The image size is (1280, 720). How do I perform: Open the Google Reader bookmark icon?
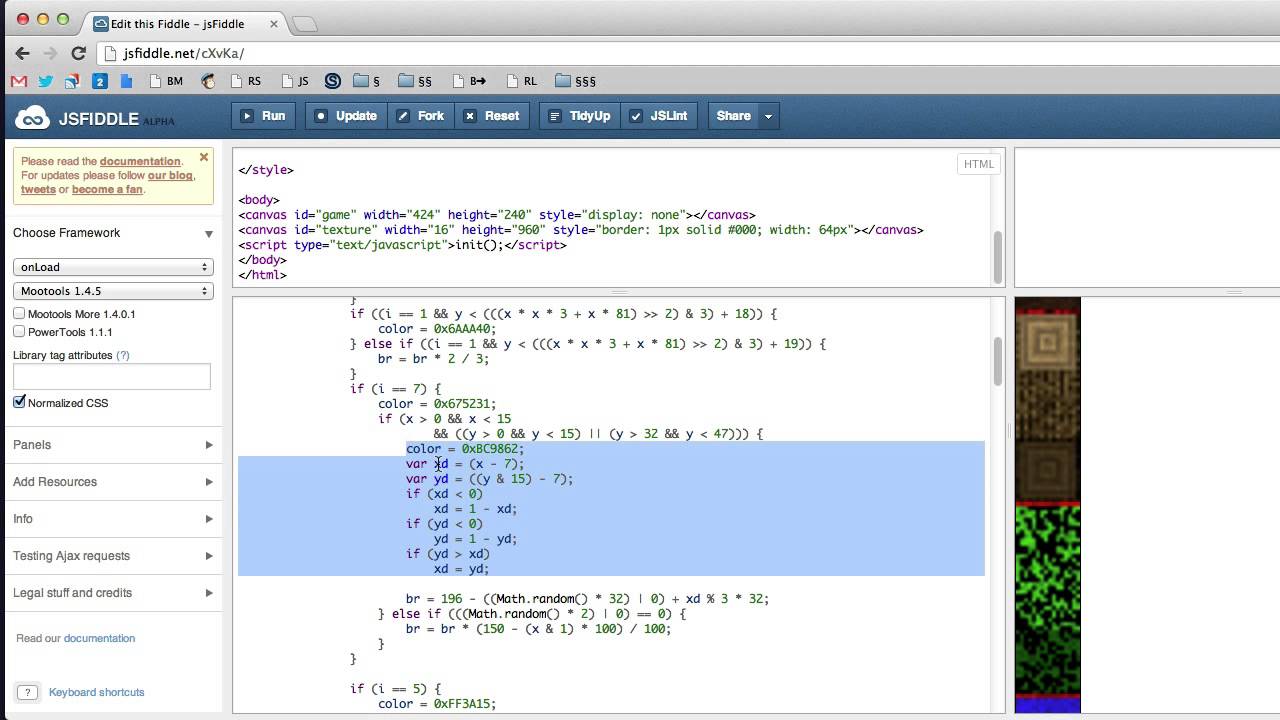click(x=72, y=81)
